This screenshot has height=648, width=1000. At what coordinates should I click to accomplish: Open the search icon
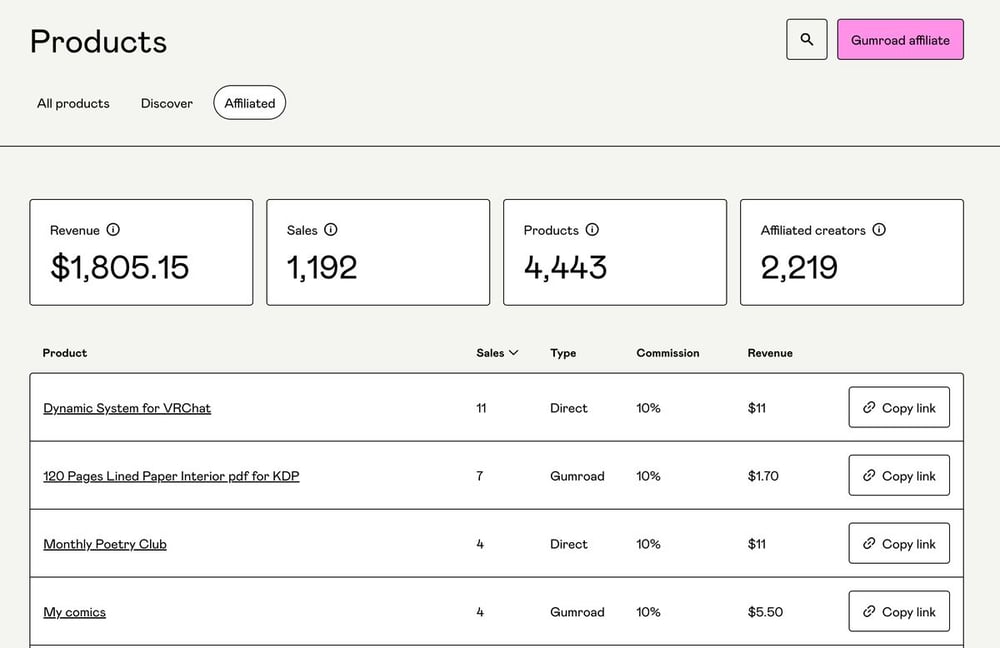(806, 39)
